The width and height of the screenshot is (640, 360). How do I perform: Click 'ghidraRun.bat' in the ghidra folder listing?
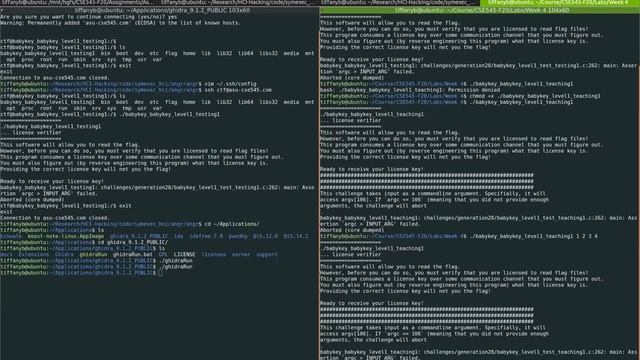point(133,254)
